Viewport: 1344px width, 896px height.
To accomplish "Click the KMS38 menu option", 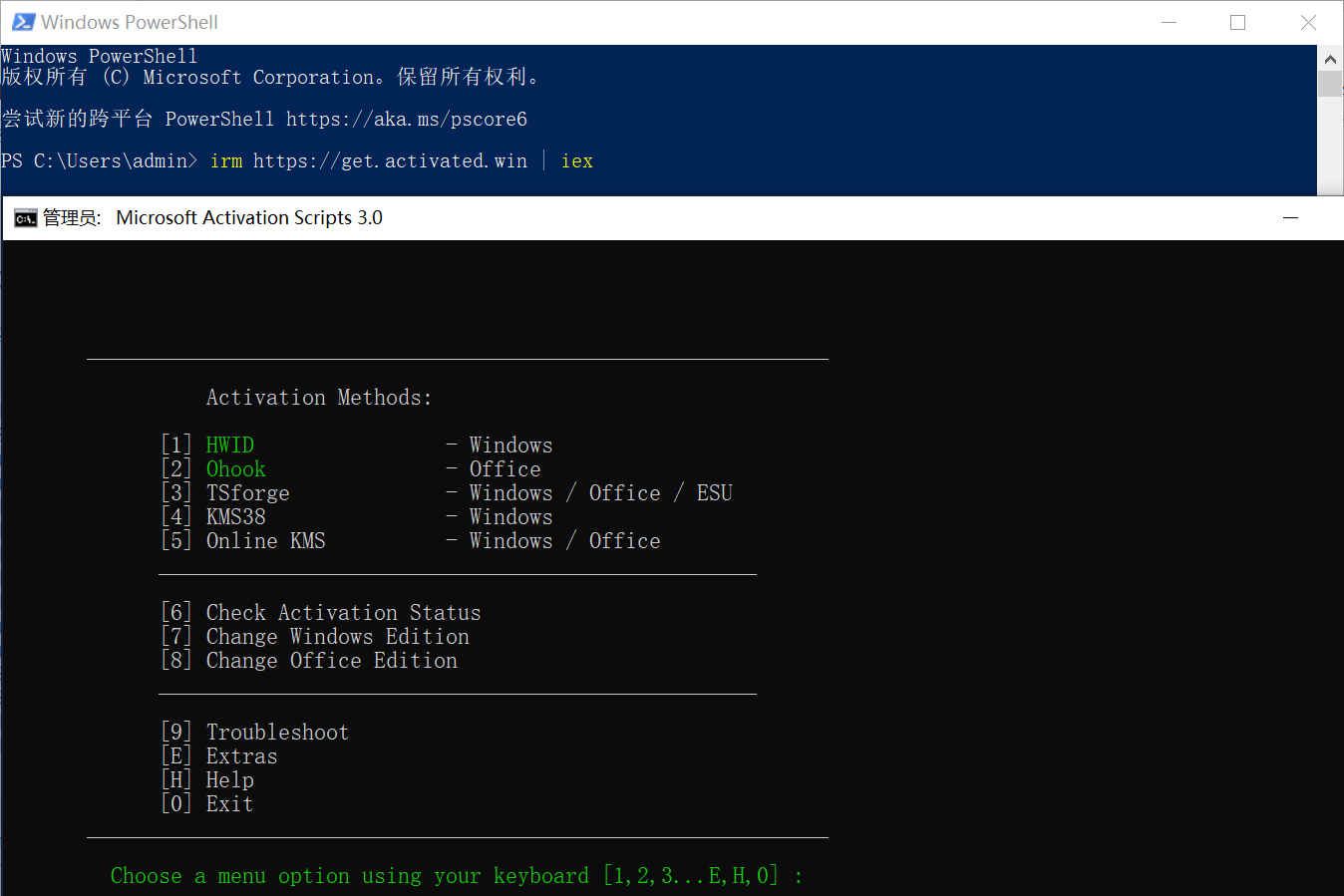I will (x=236, y=516).
